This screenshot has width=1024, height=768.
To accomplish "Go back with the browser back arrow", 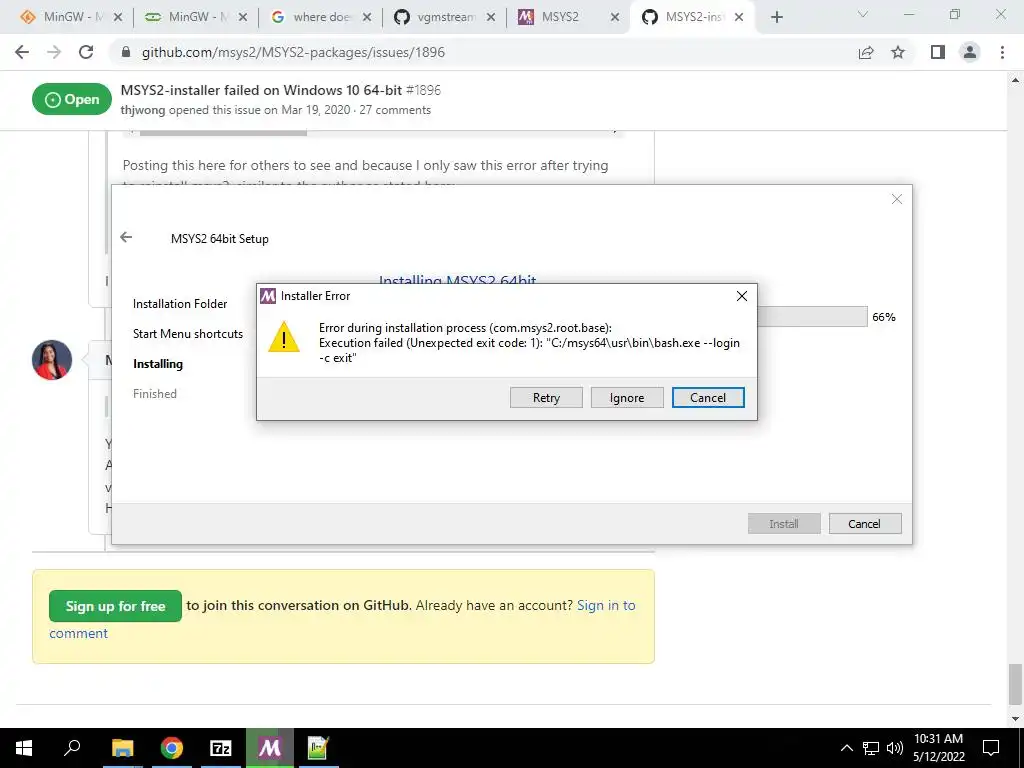I will point(22,52).
